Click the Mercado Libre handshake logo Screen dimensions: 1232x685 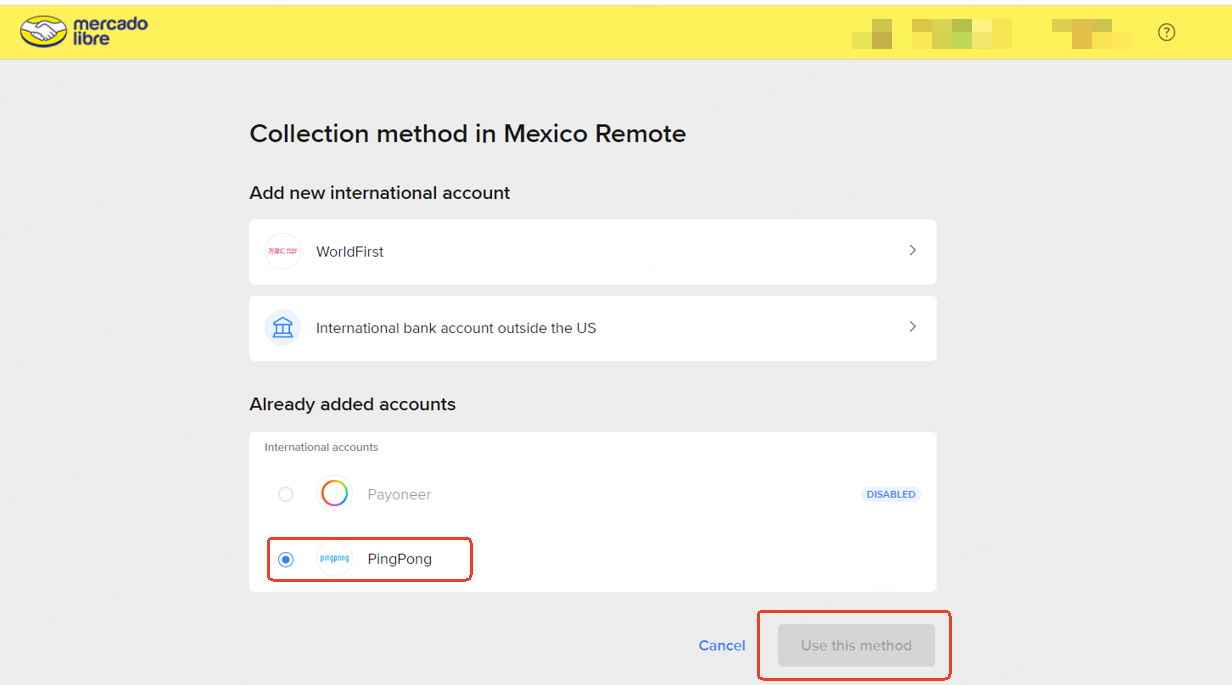point(44,32)
